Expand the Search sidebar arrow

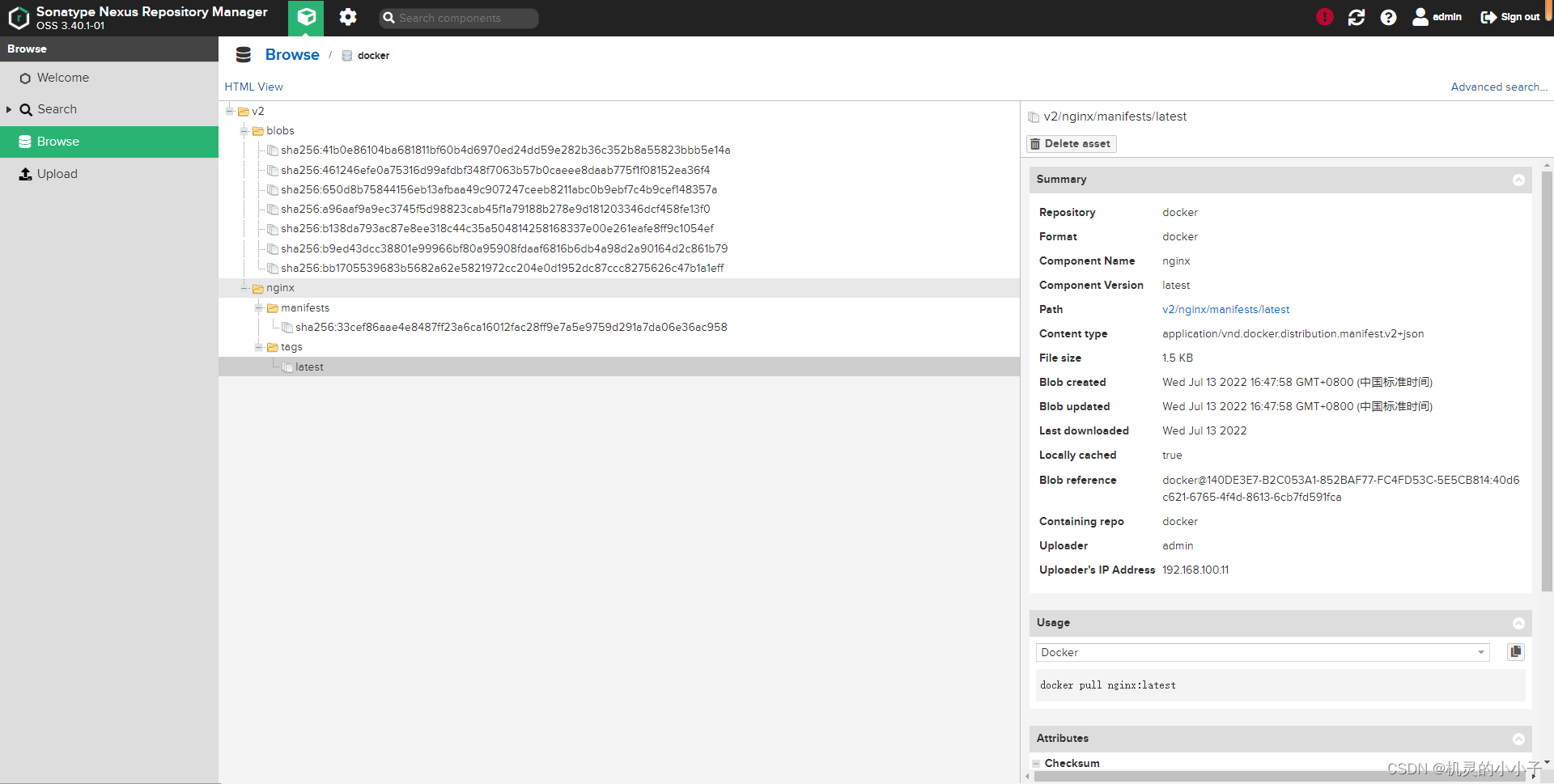(9, 109)
